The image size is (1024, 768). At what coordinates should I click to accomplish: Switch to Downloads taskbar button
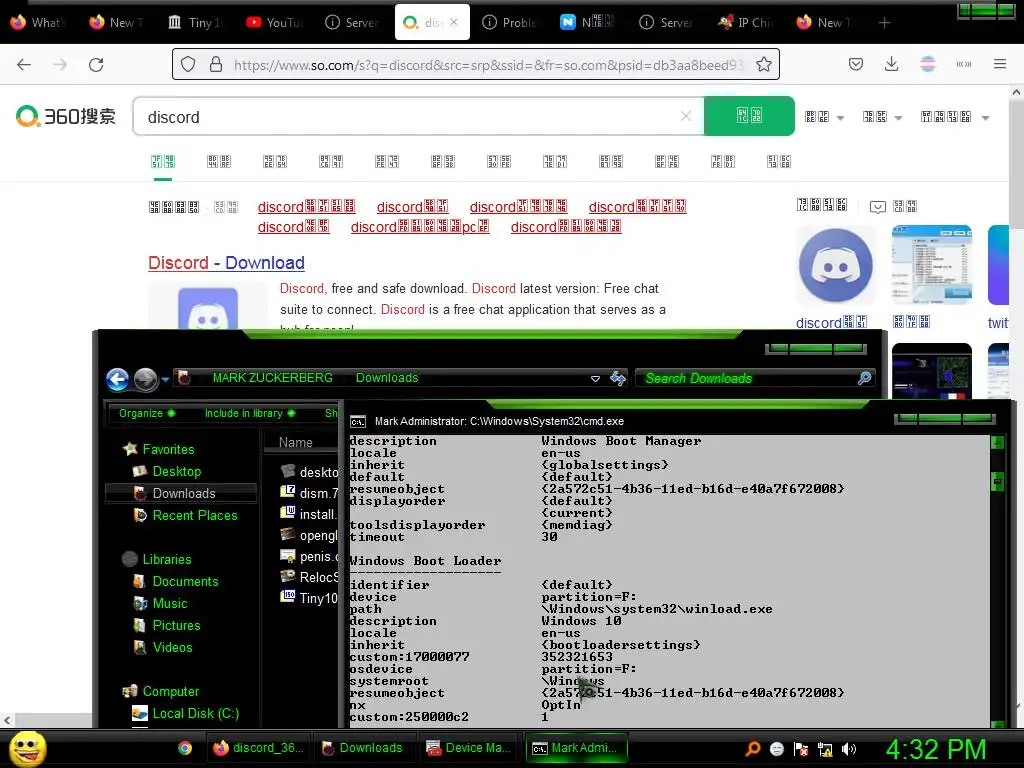pos(364,748)
